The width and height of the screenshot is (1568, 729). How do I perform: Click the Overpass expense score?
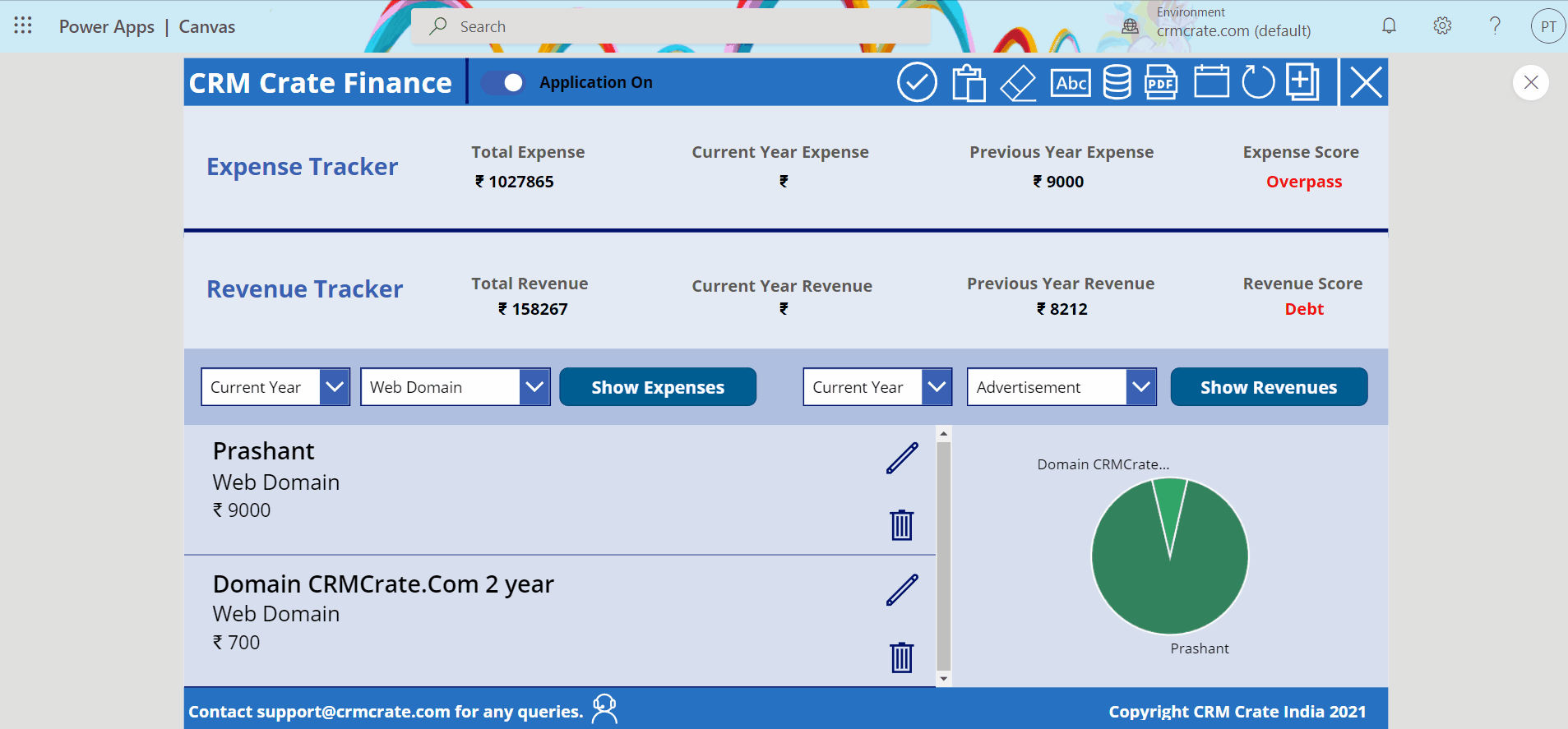coord(1304,182)
